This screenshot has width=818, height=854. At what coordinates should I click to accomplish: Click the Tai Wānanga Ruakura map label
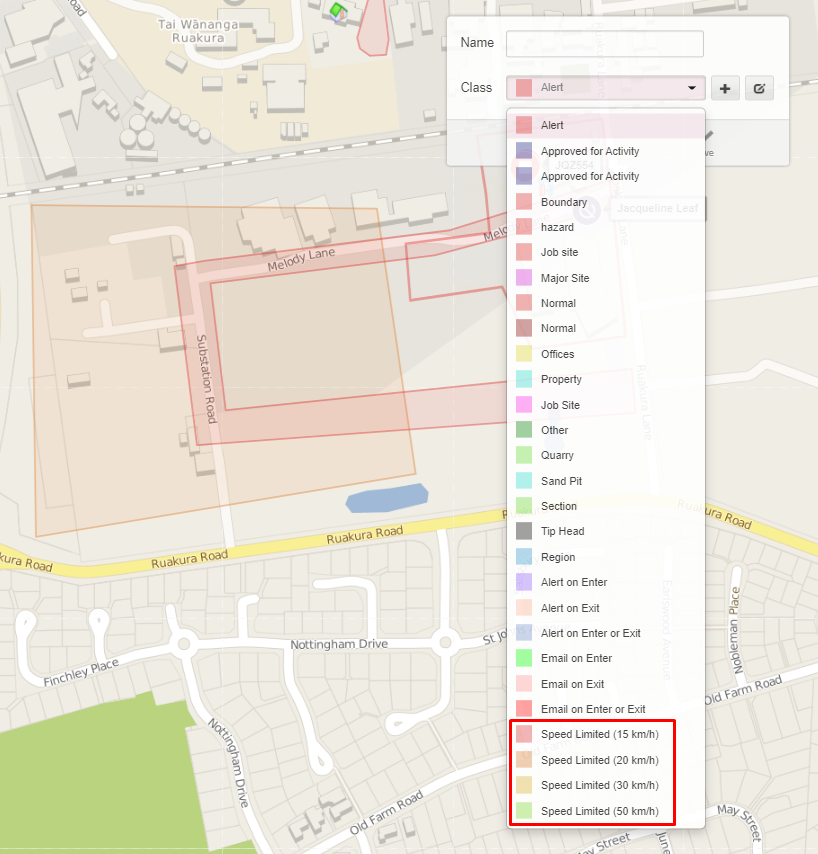coord(198,31)
